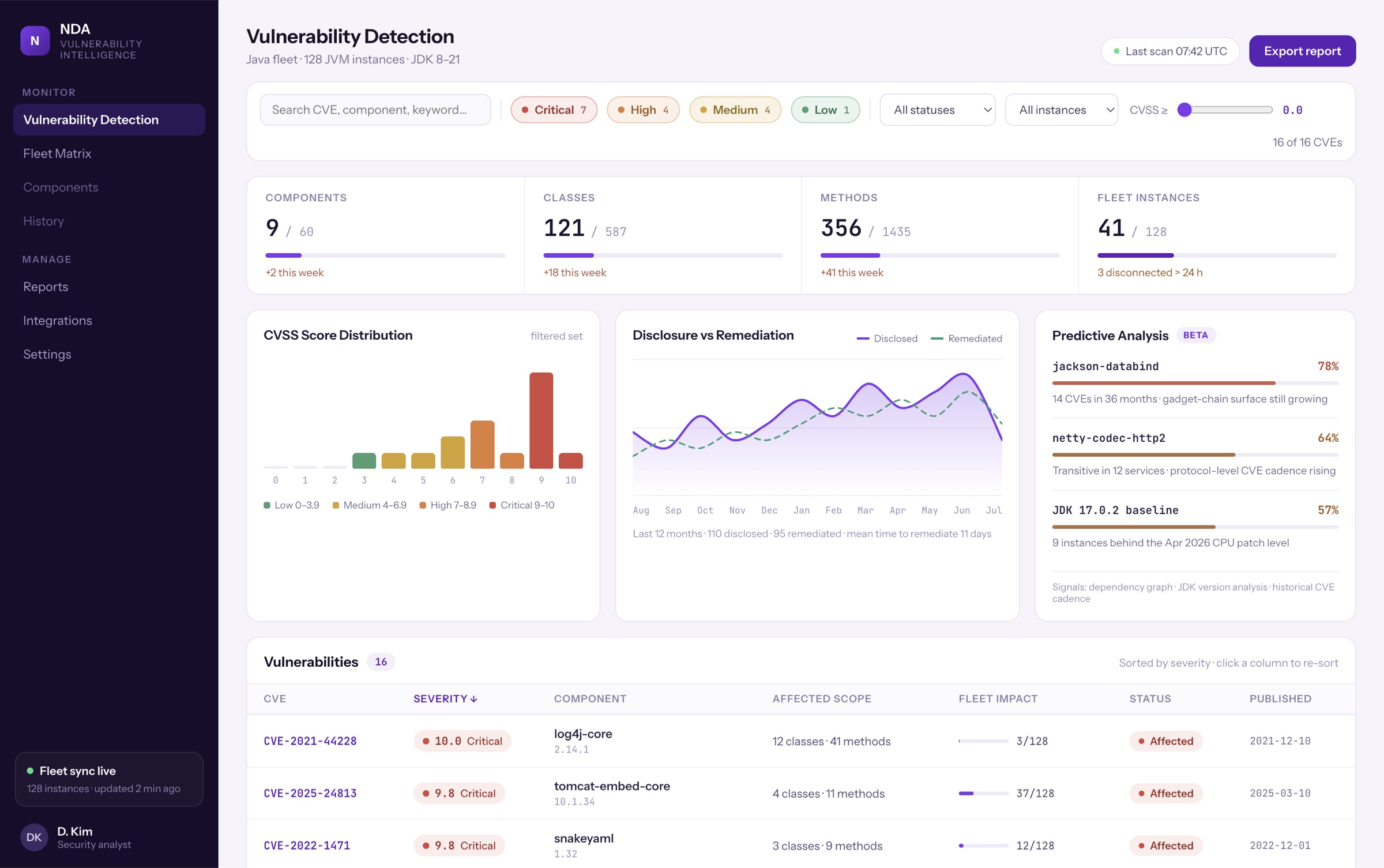Click the Last scan 07:42 UTC pill
Screen dimensions: 1384x868
click(1169, 51)
